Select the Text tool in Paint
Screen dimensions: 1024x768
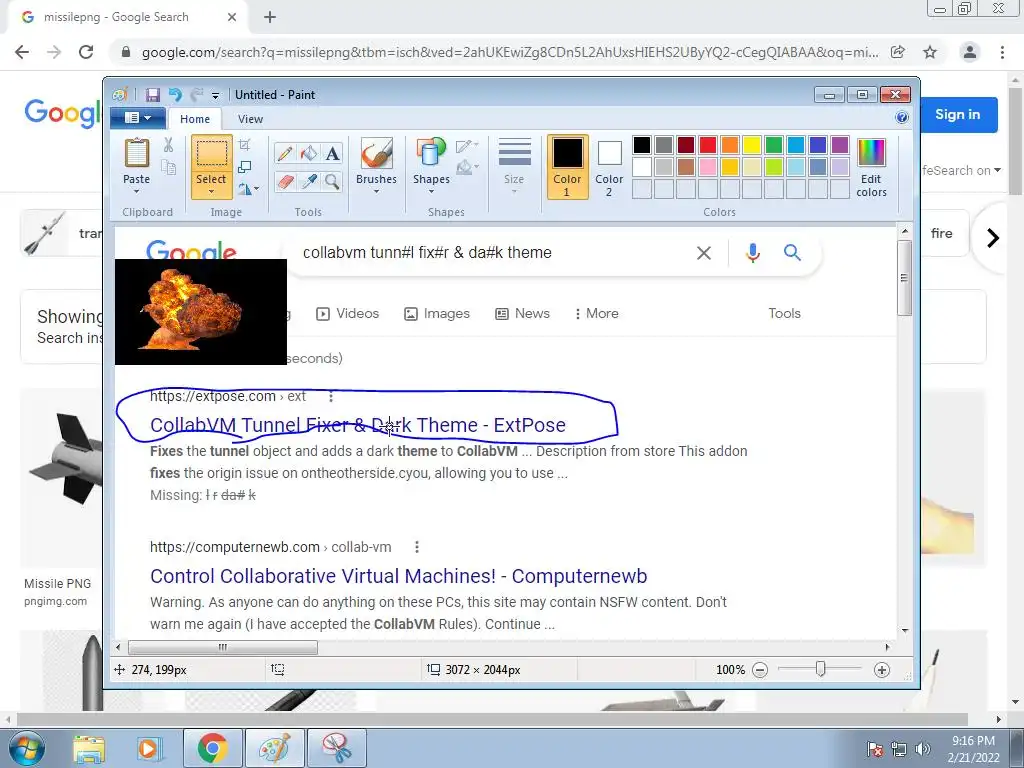point(332,153)
